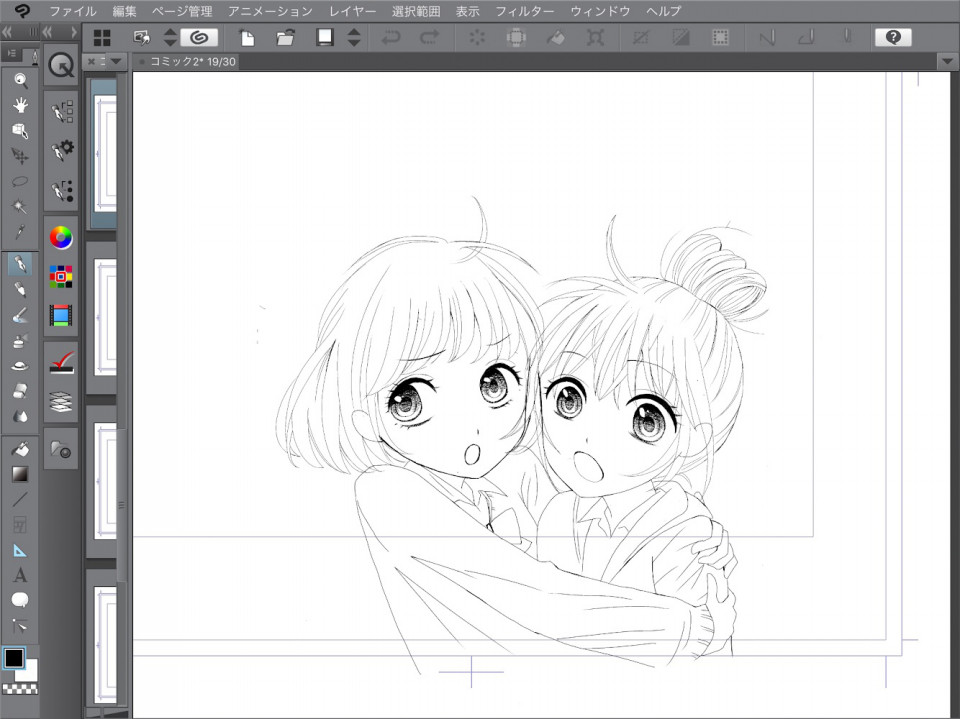The image size is (960, 719).
Task: Select the Brush tool
Action: [x=20, y=315]
